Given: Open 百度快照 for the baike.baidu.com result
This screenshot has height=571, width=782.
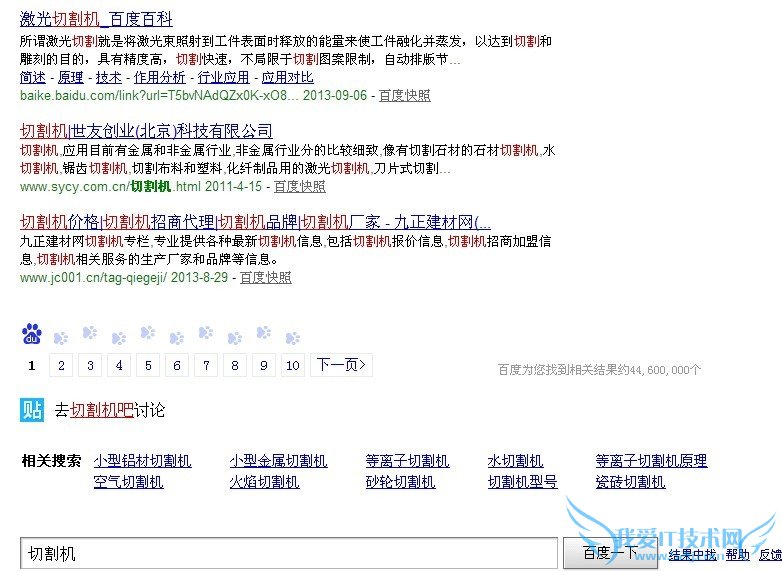Looking at the screenshot, I should click(405, 95).
